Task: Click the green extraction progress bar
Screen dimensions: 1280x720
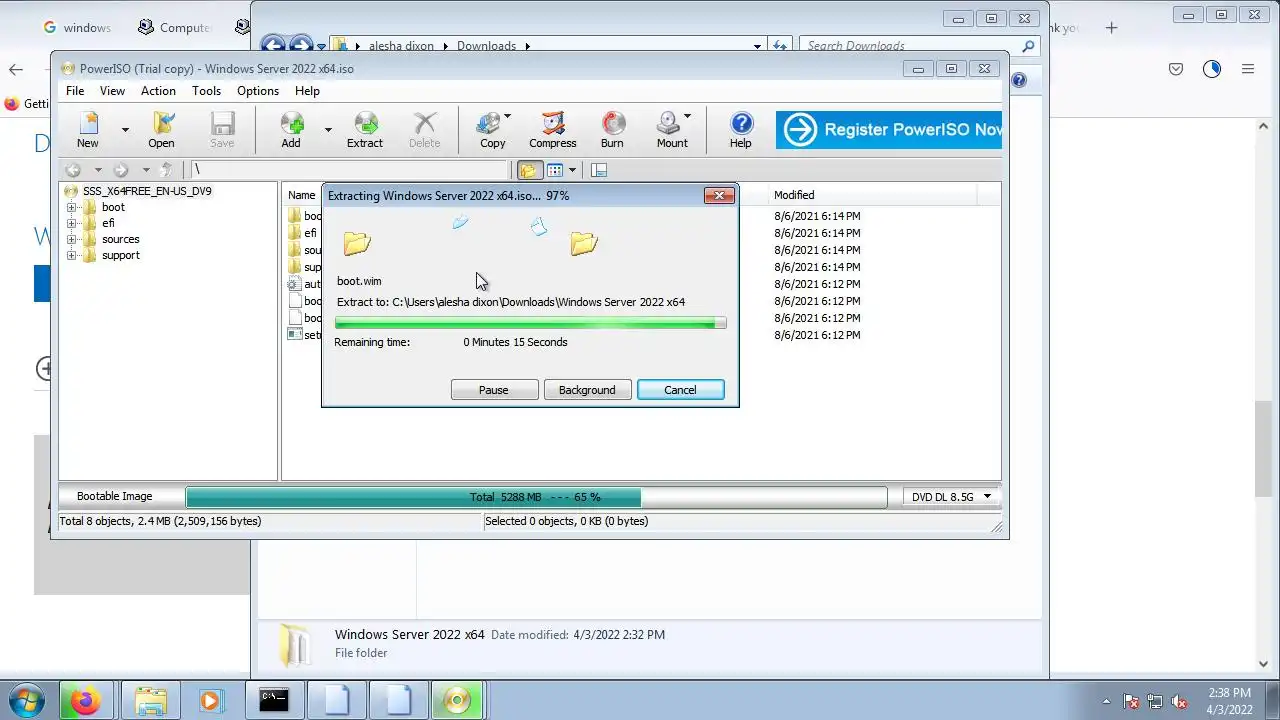Action: pyautogui.click(x=530, y=323)
